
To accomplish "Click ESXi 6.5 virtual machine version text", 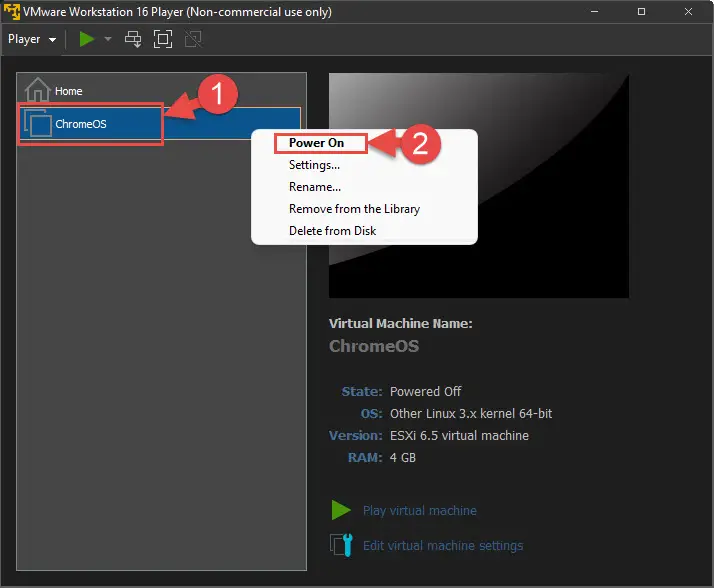I will click(459, 435).
